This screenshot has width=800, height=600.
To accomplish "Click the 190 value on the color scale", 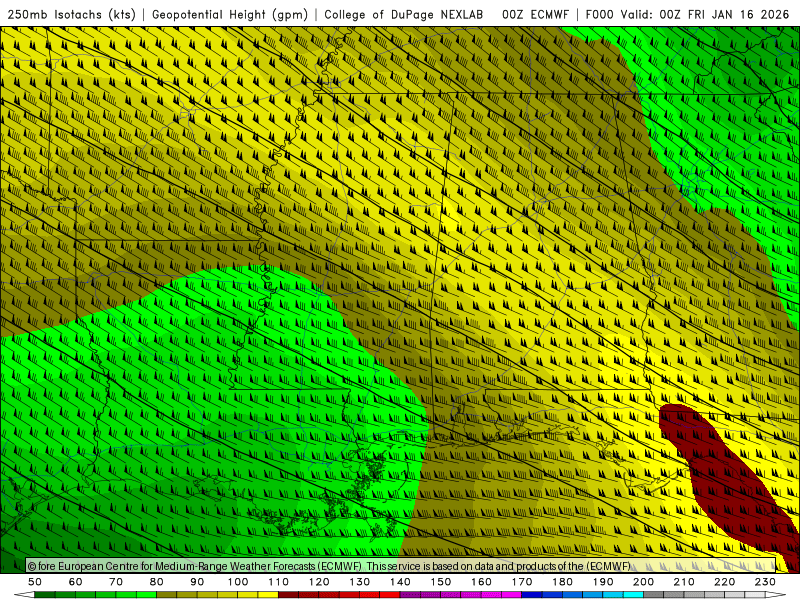I will 603,582.
